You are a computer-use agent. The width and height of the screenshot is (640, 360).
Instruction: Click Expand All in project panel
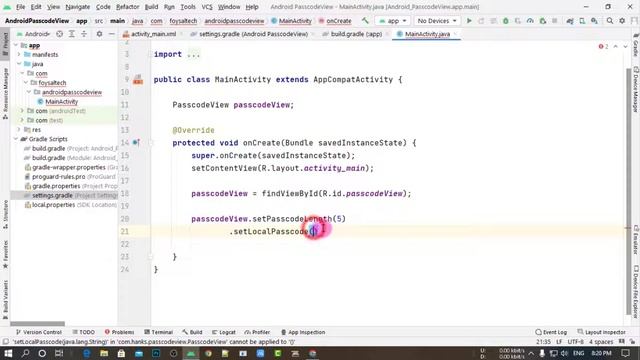71,34
